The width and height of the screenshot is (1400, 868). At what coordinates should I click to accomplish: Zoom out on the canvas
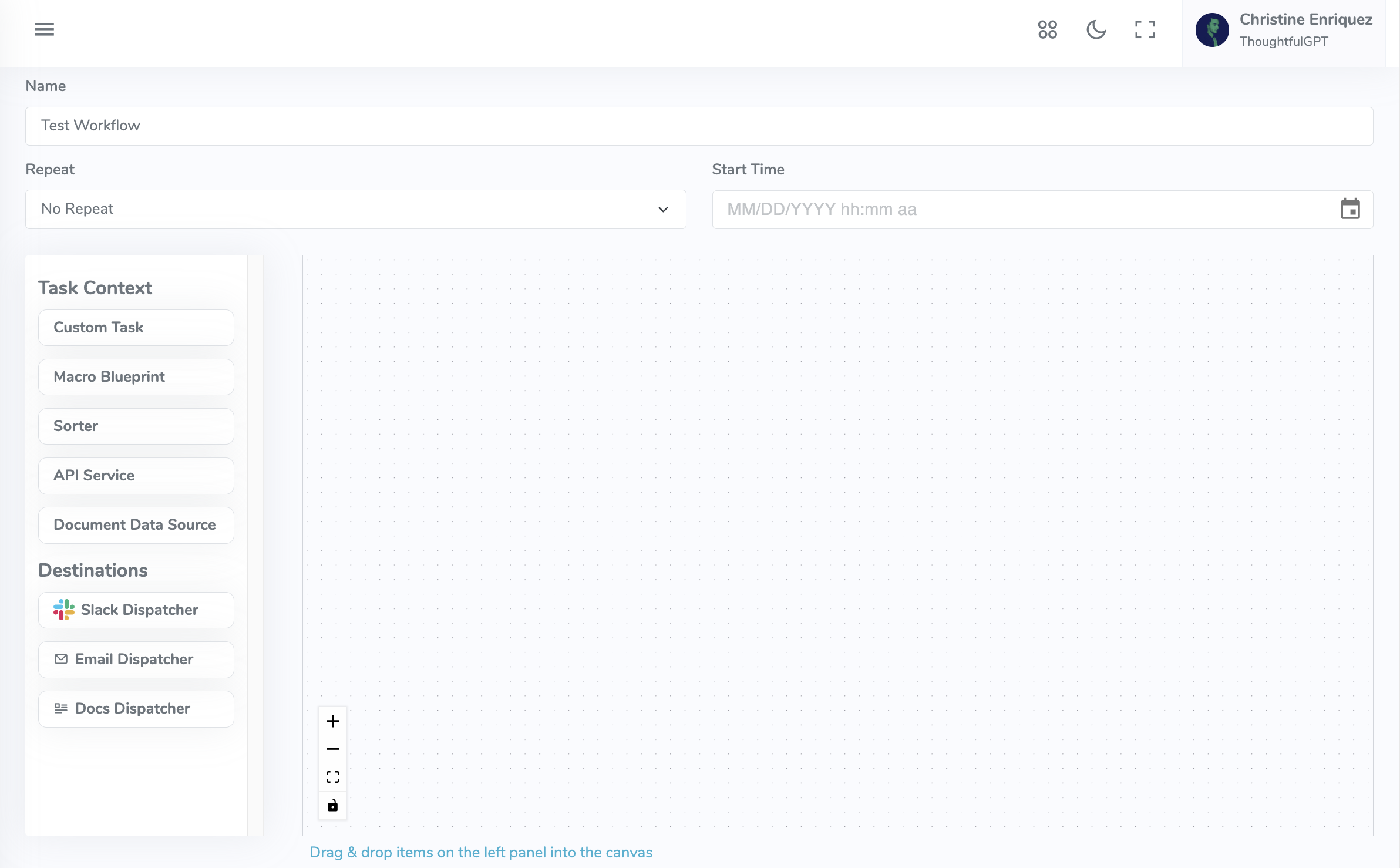pos(332,749)
